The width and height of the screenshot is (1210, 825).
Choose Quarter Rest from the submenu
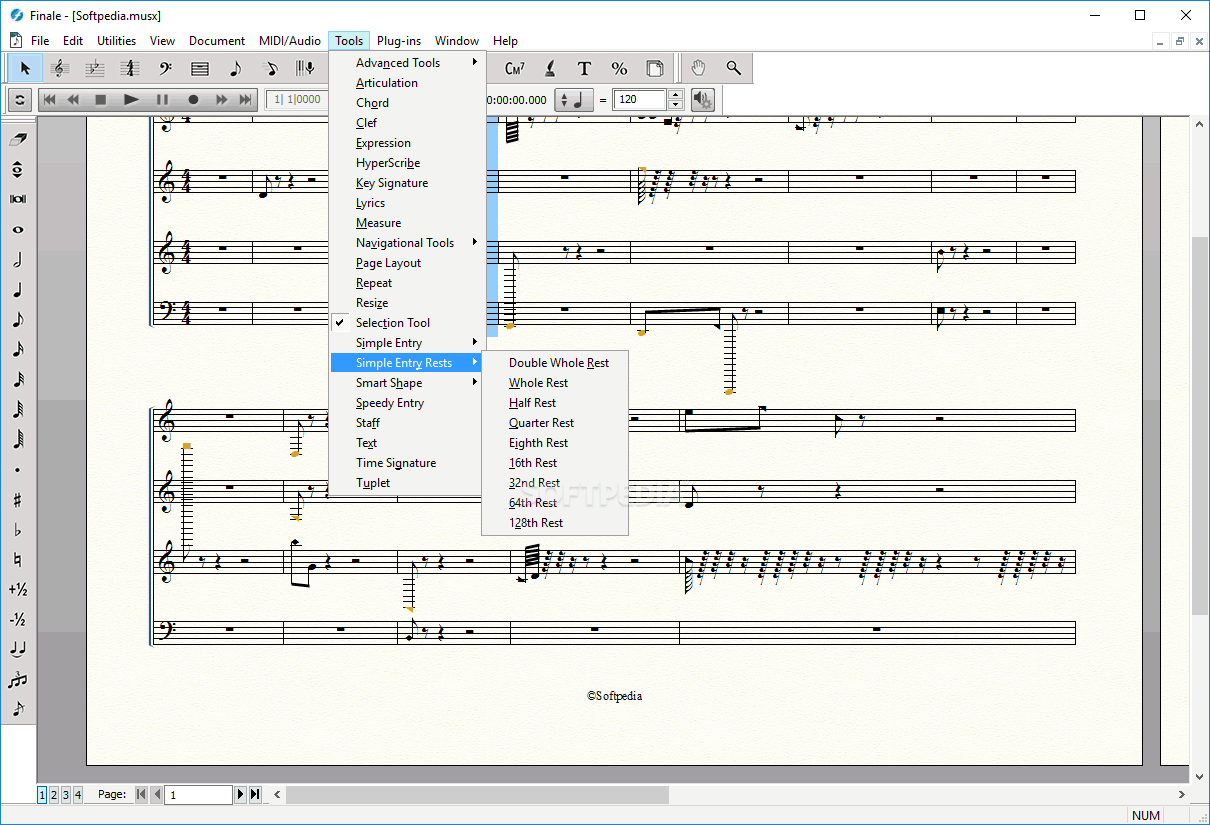[541, 423]
